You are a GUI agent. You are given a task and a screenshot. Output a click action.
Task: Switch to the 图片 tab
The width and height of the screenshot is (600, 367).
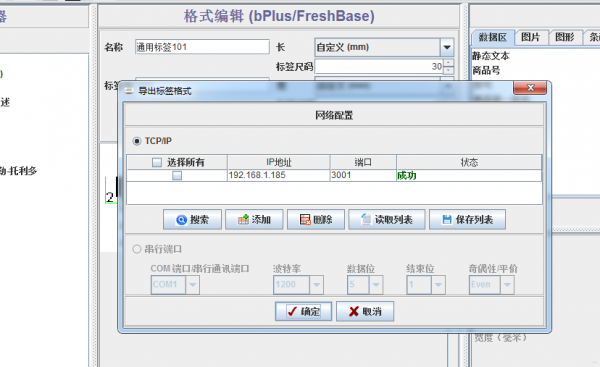530,37
